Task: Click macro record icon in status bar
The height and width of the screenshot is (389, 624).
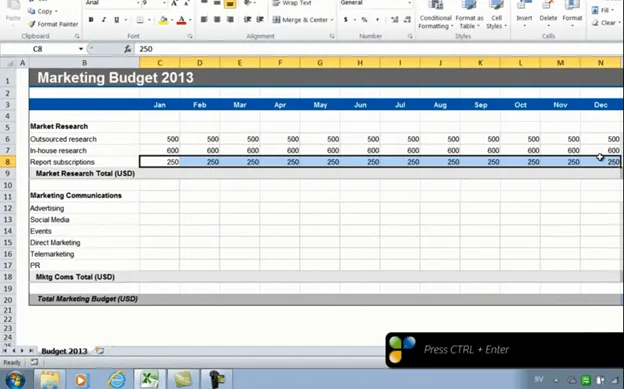Action: (34, 362)
